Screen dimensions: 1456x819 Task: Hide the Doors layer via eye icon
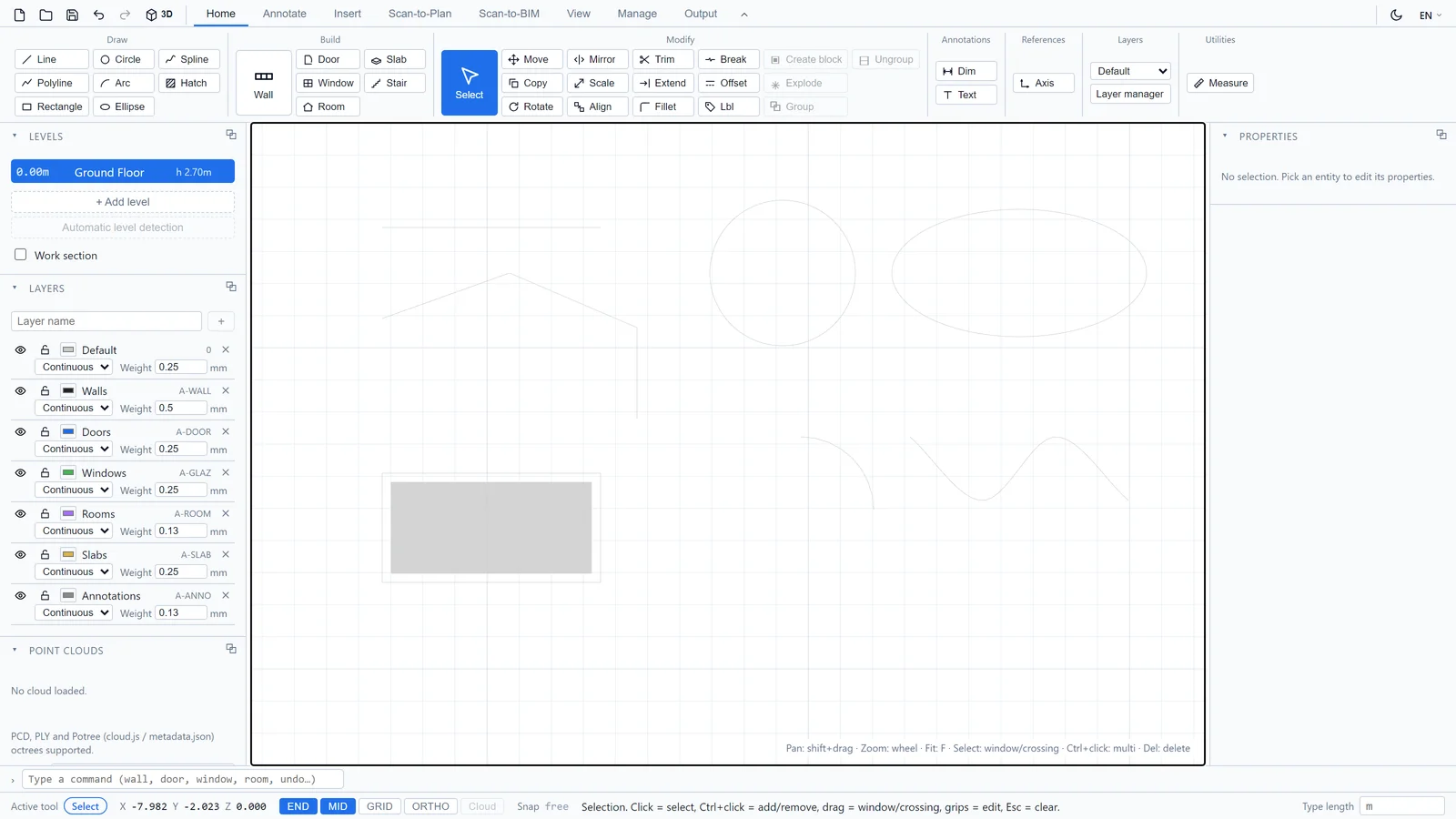point(20,431)
